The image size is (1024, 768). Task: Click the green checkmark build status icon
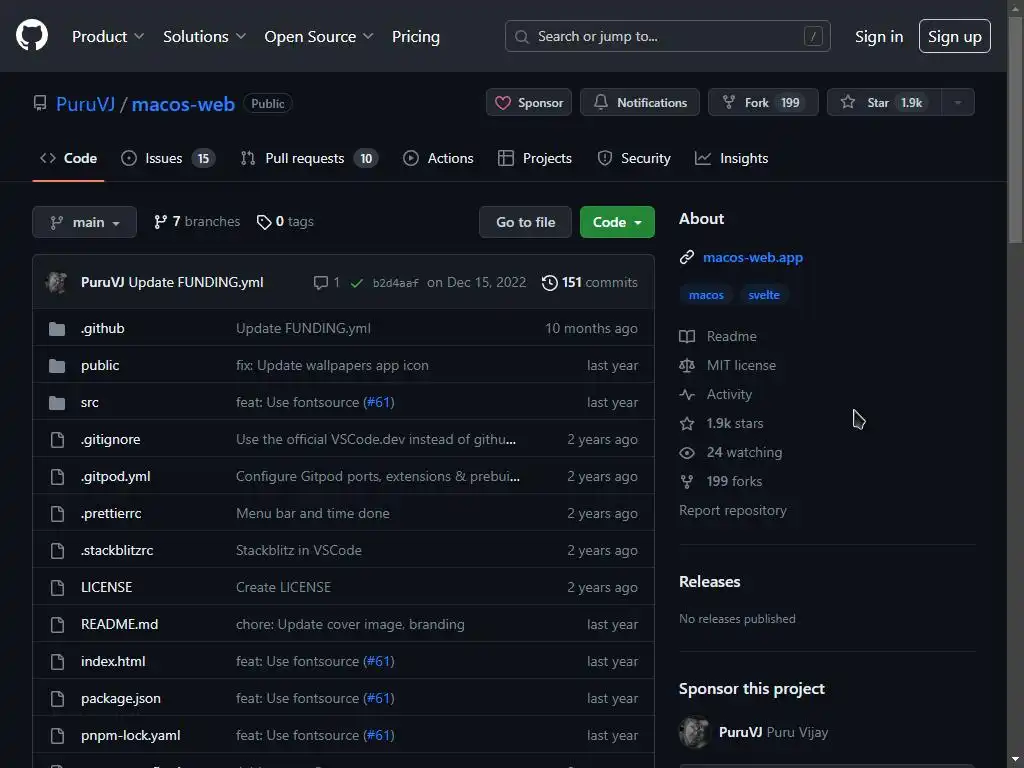coord(357,283)
